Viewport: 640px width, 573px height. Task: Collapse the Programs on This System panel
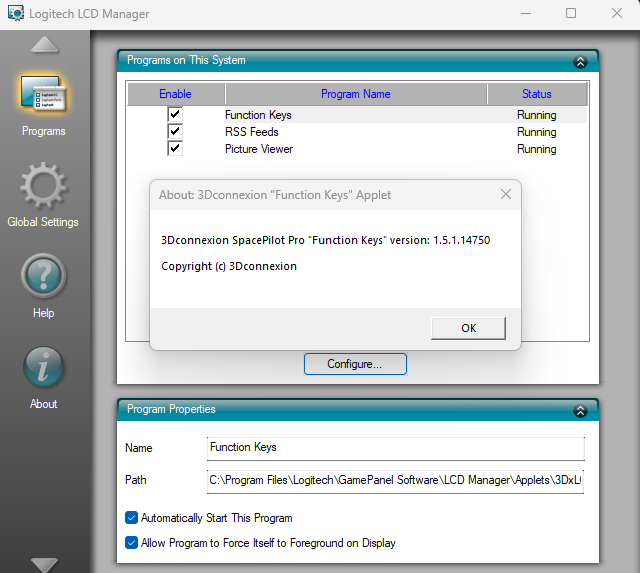point(580,62)
